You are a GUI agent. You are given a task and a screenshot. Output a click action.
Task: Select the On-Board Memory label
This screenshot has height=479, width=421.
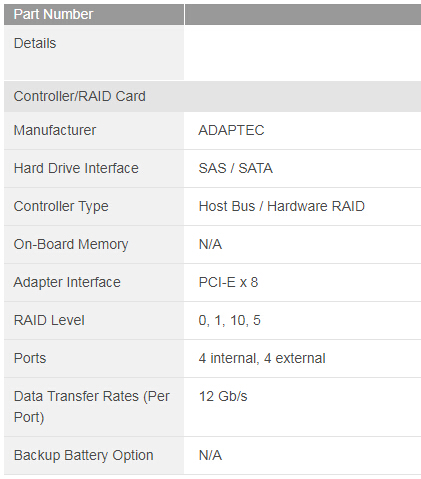(71, 244)
